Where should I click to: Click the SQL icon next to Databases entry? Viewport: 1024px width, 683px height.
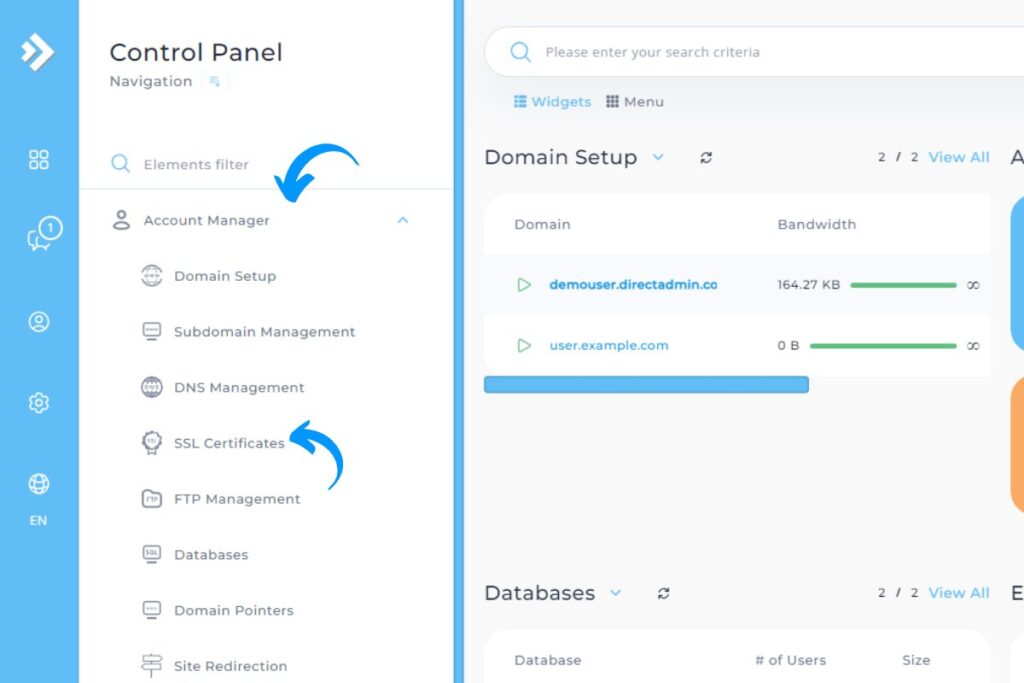(x=151, y=554)
